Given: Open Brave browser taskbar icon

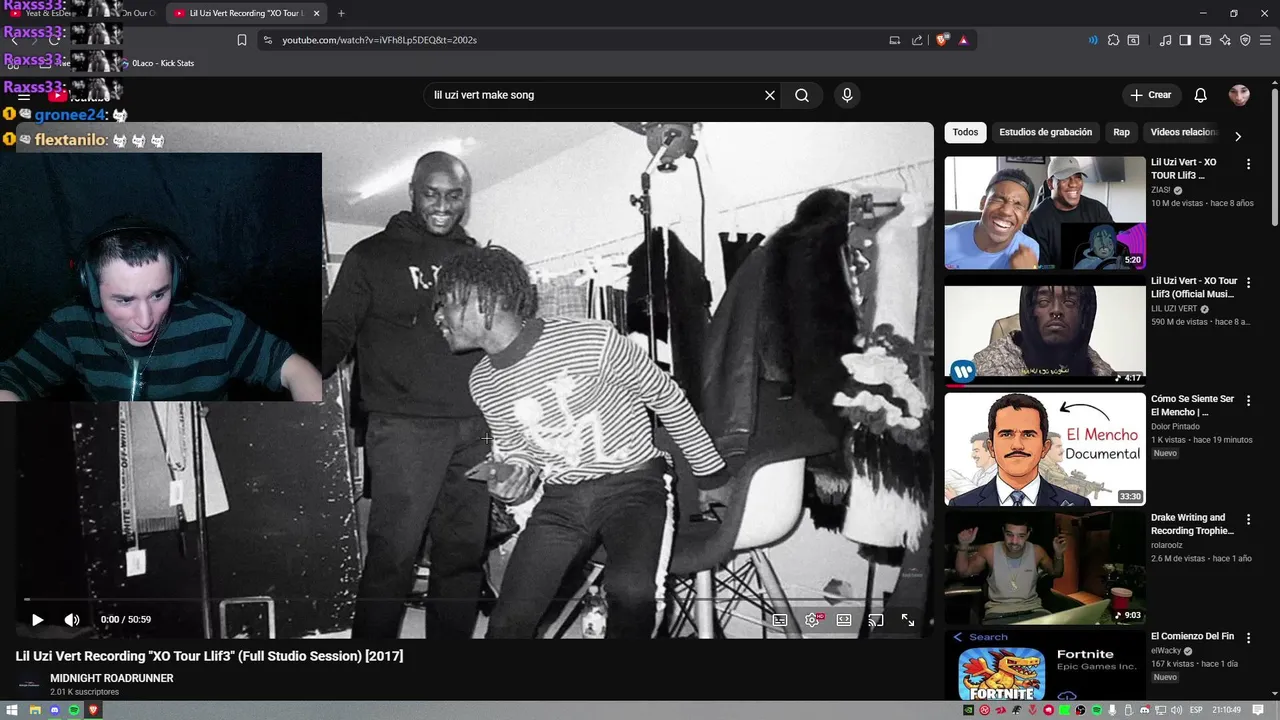Looking at the screenshot, I should [x=94, y=710].
